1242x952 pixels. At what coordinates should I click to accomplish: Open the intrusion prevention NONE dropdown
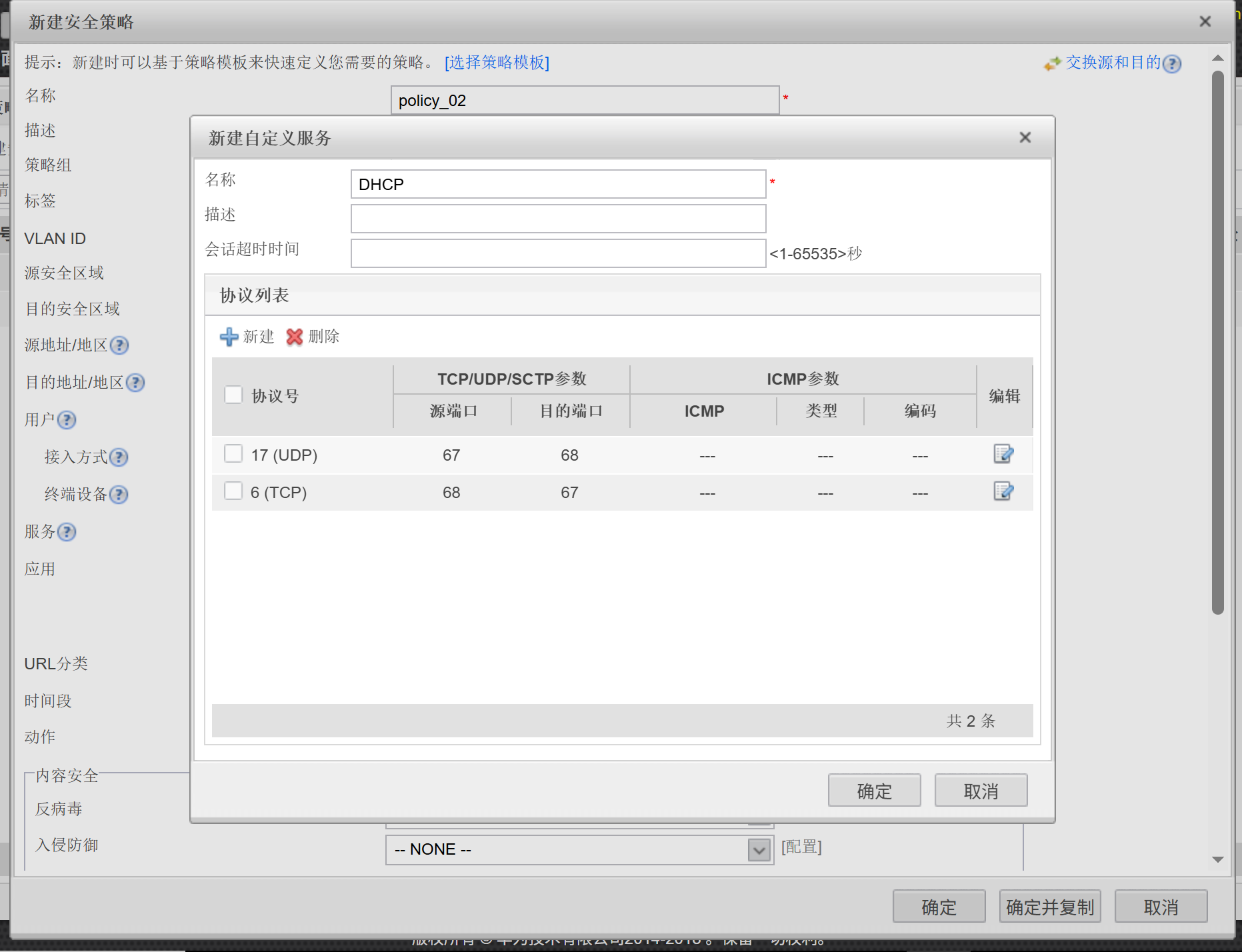[x=759, y=850]
